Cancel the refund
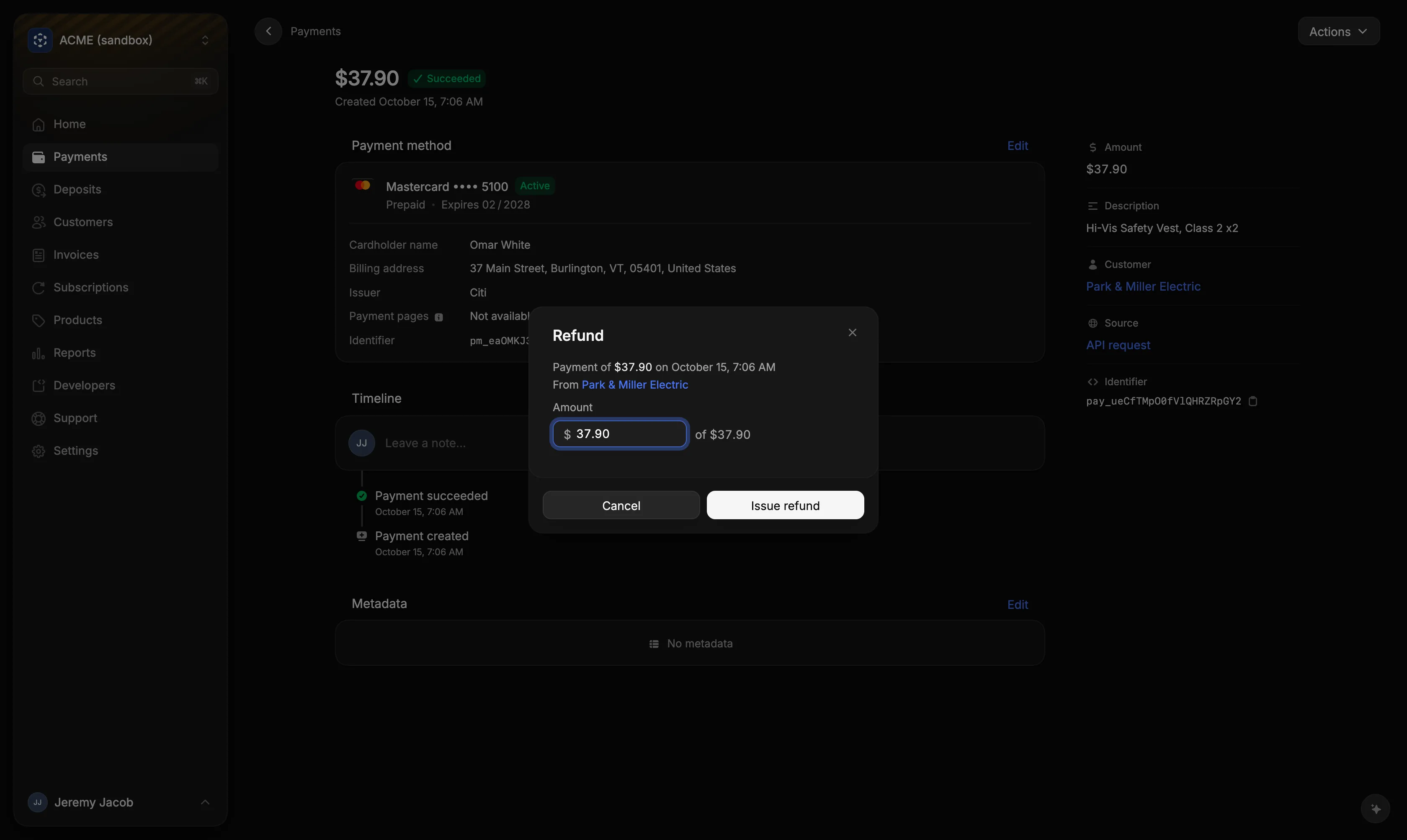Screen dimensions: 1407x840 coord(621,505)
